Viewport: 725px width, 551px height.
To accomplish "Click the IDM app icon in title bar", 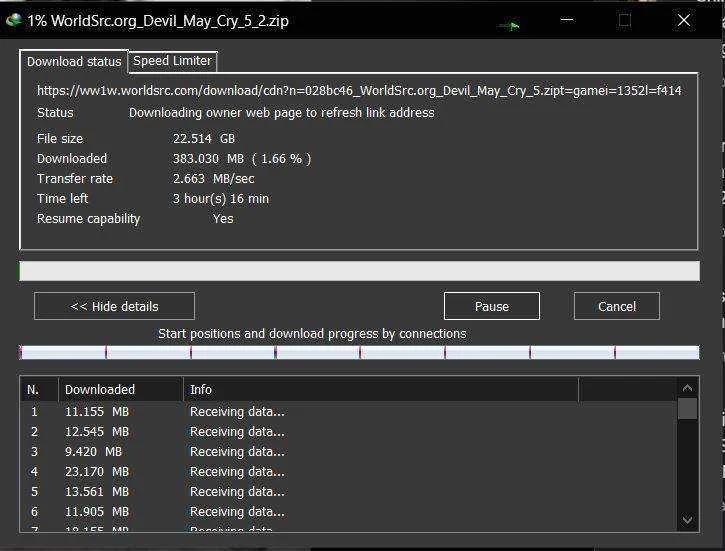I will click(x=14, y=20).
